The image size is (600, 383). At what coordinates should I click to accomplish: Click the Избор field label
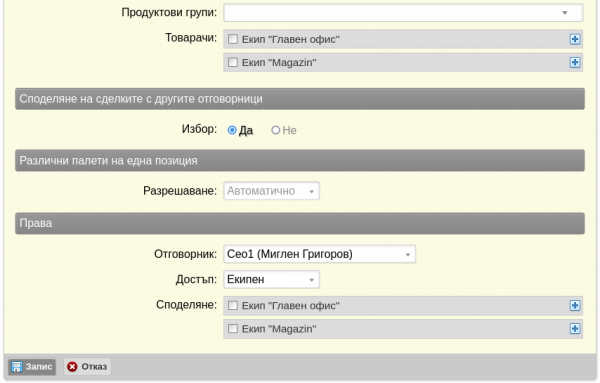pos(199,129)
